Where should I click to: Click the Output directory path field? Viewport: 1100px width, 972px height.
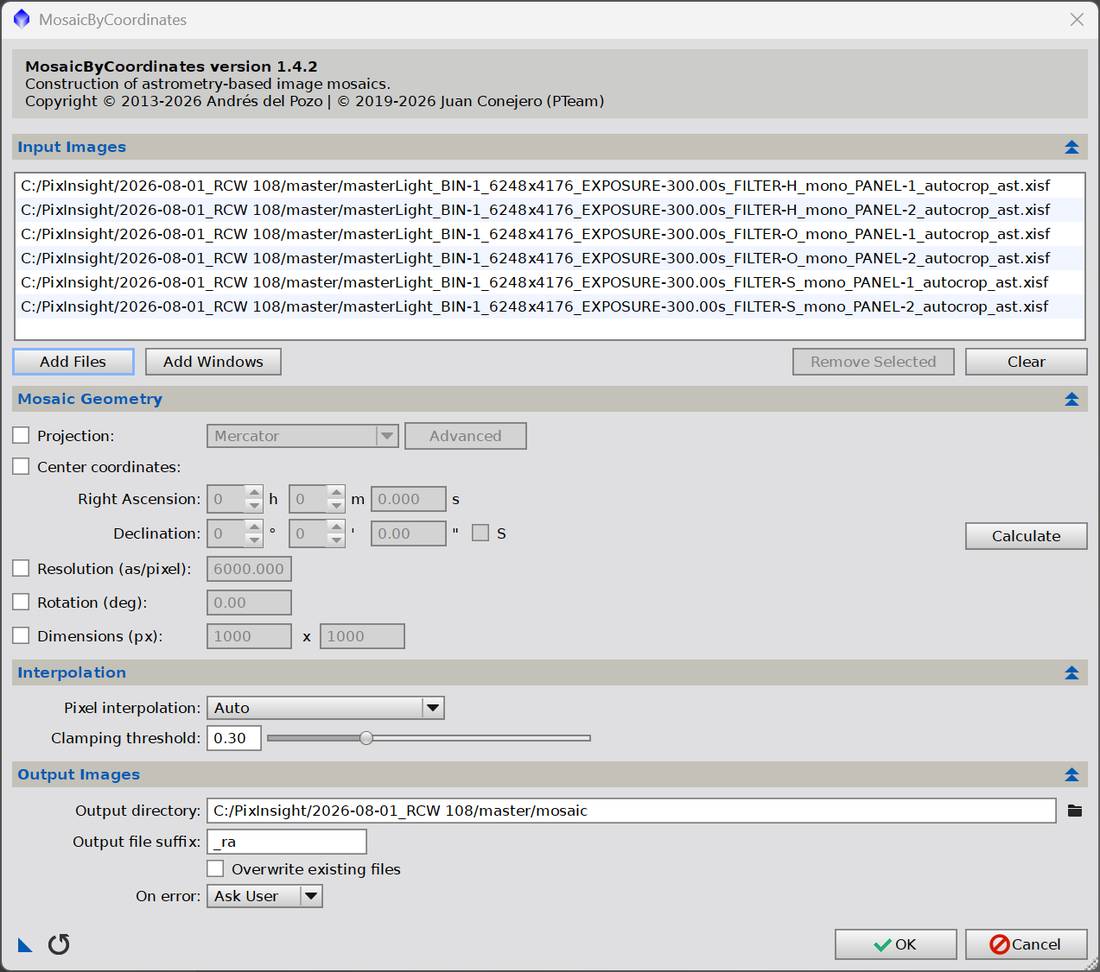click(631, 811)
